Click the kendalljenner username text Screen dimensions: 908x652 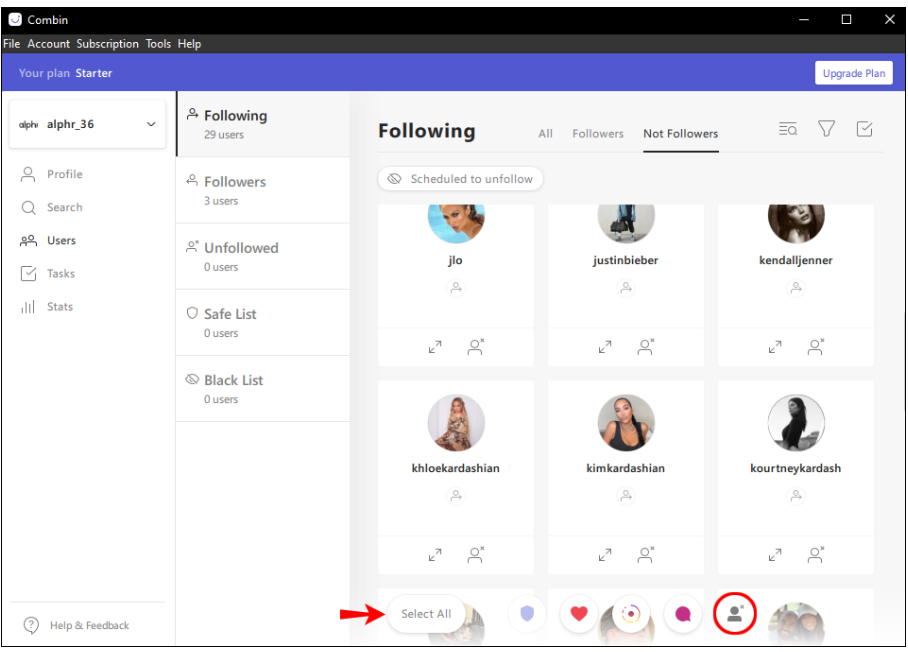(796, 260)
